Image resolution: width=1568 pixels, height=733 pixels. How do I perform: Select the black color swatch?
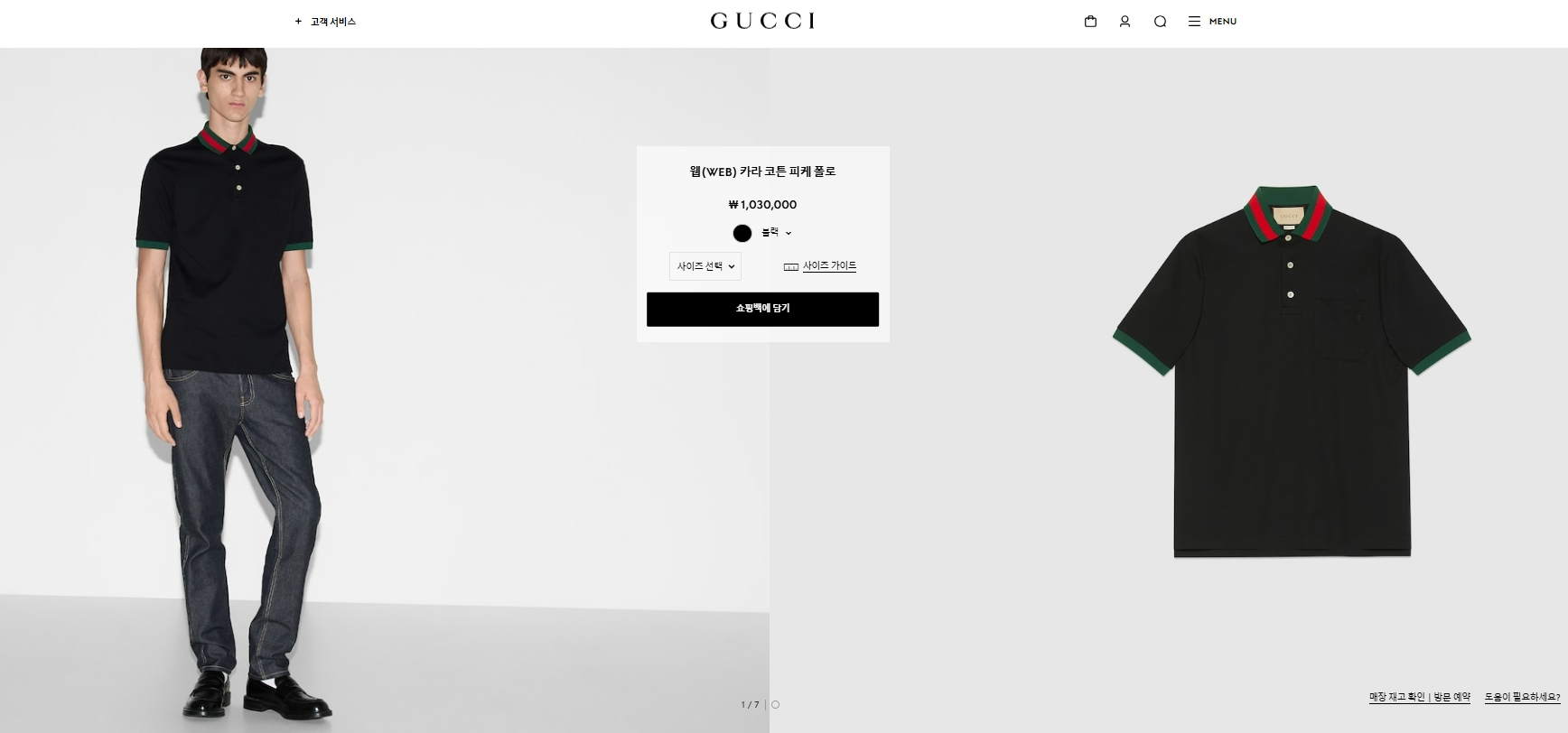(742, 233)
